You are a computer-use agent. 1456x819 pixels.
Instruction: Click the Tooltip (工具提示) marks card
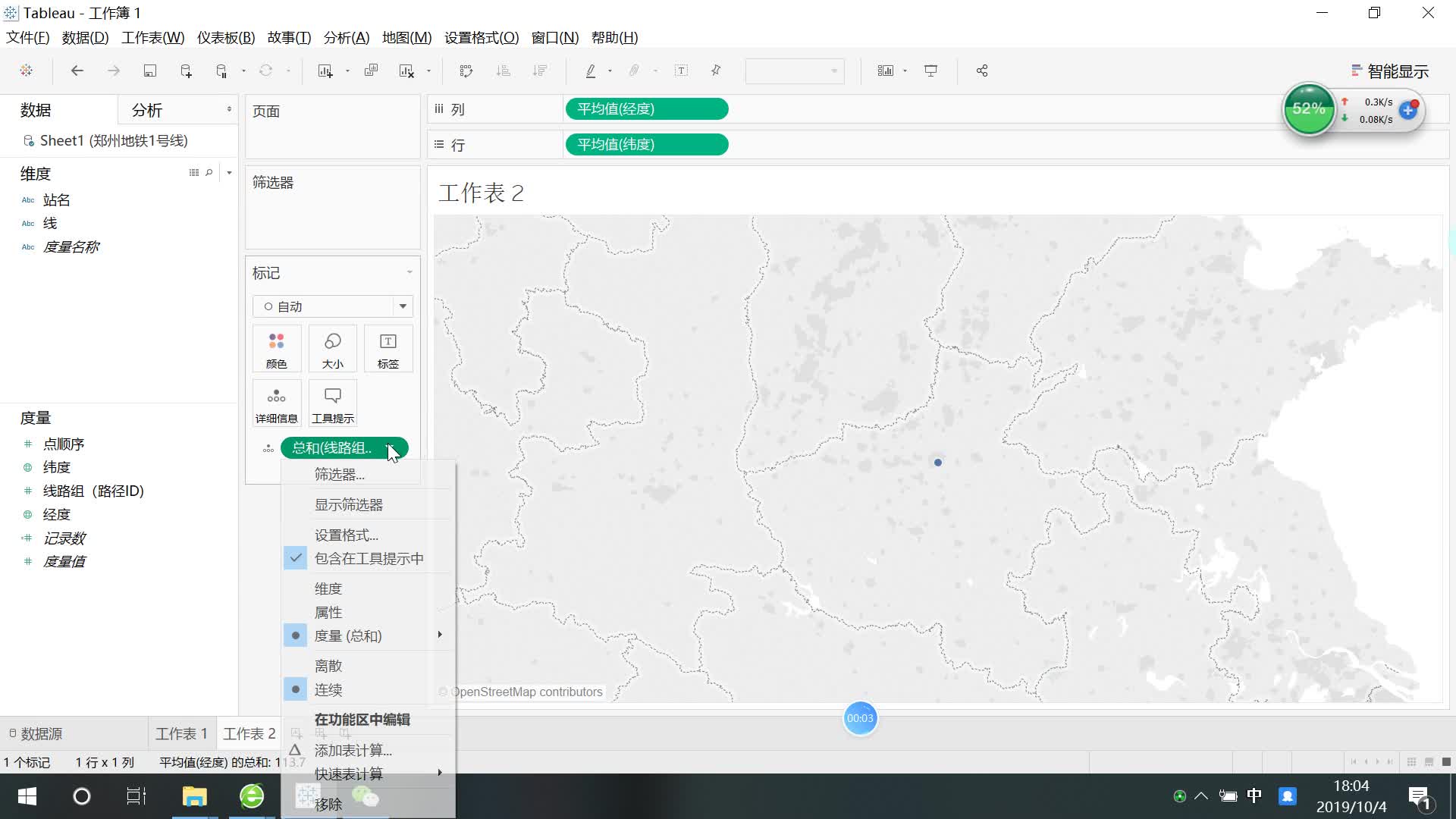(x=332, y=403)
